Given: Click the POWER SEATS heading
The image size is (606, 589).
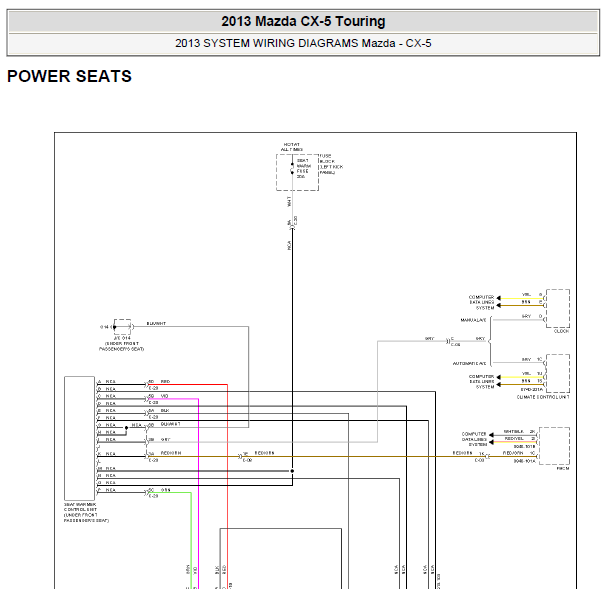Looking at the screenshot, I should coord(70,76).
